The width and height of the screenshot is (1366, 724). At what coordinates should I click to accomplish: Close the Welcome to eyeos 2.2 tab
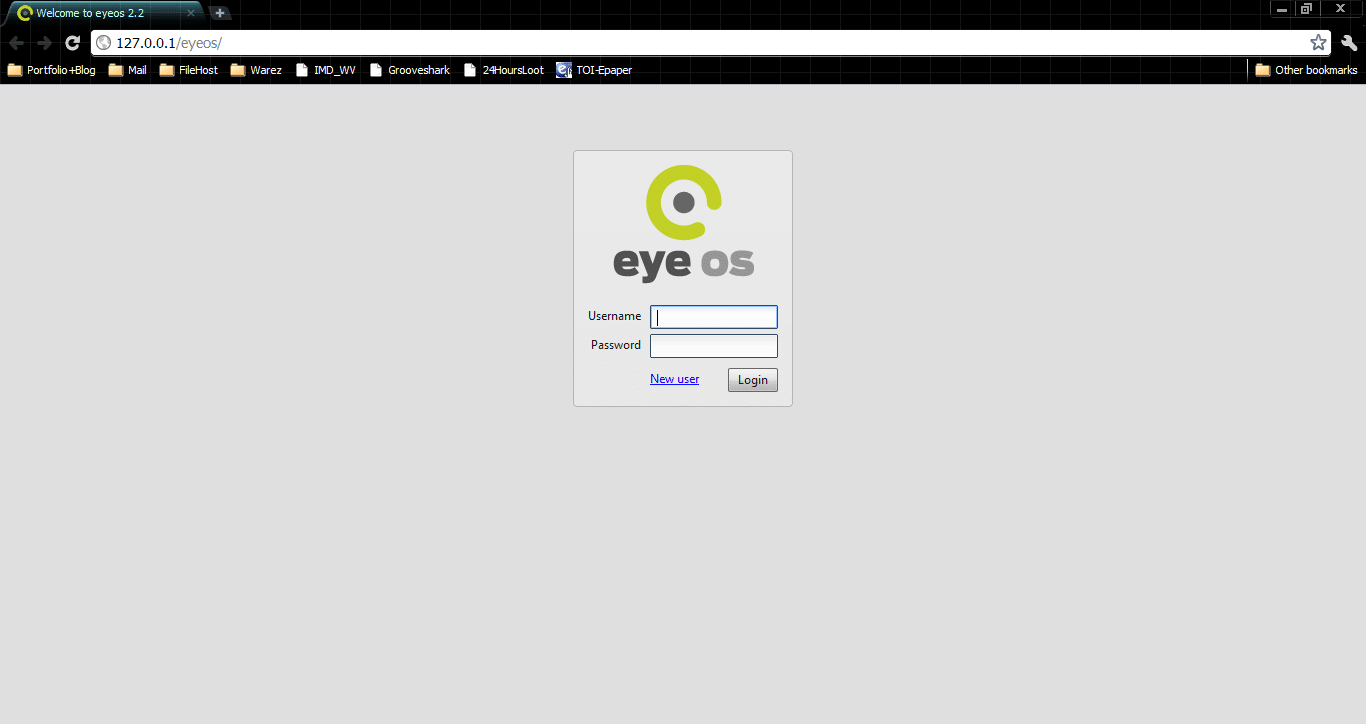point(191,13)
